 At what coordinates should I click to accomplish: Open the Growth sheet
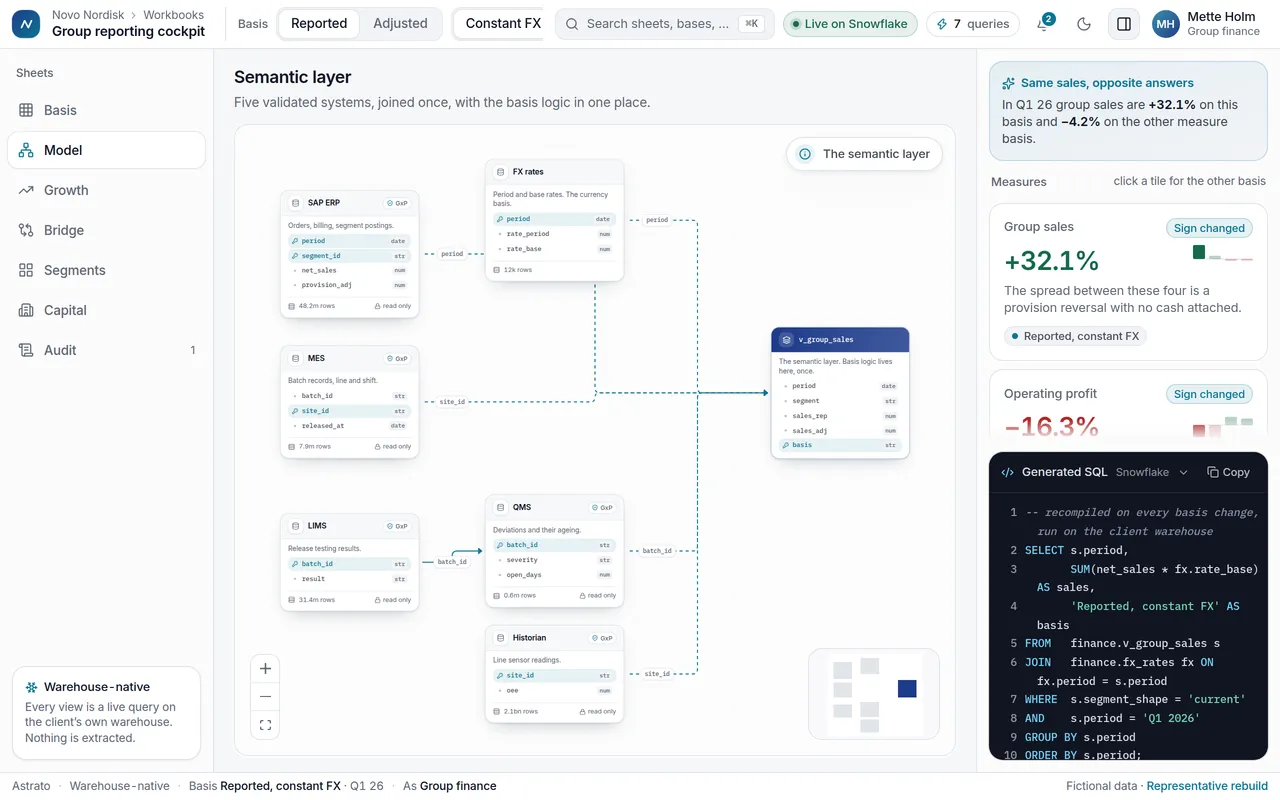(106, 190)
